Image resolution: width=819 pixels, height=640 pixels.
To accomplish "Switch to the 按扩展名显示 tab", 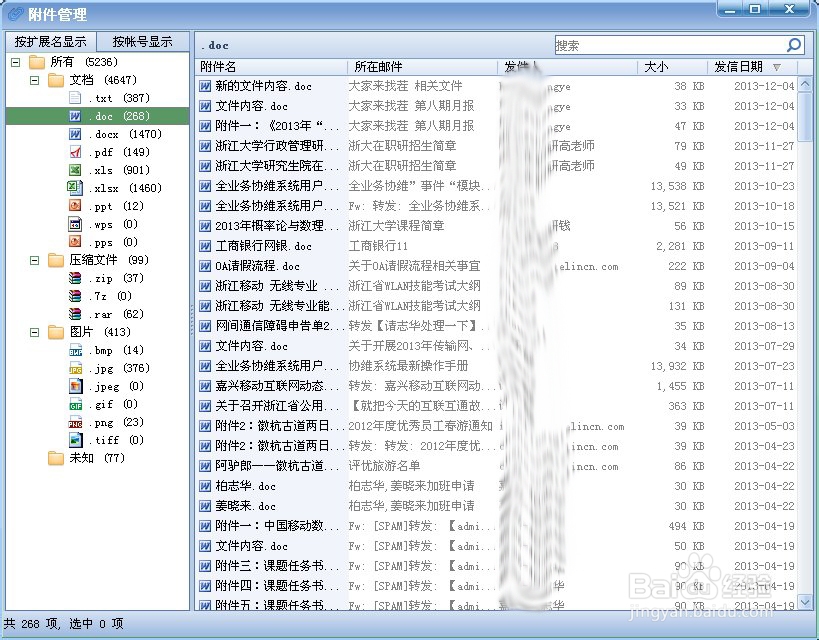I will tap(49, 42).
